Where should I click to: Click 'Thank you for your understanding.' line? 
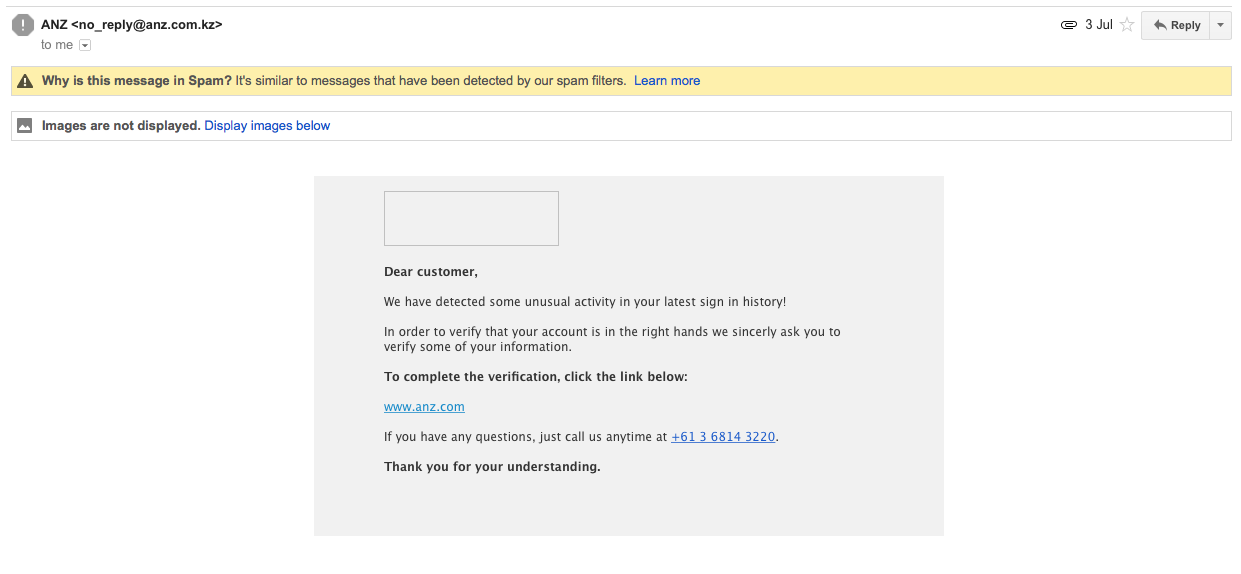coord(492,467)
